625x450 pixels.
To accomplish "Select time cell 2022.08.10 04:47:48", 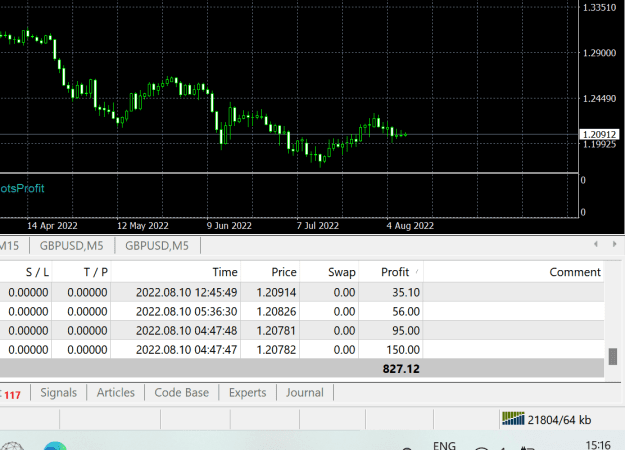I will point(187,331).
